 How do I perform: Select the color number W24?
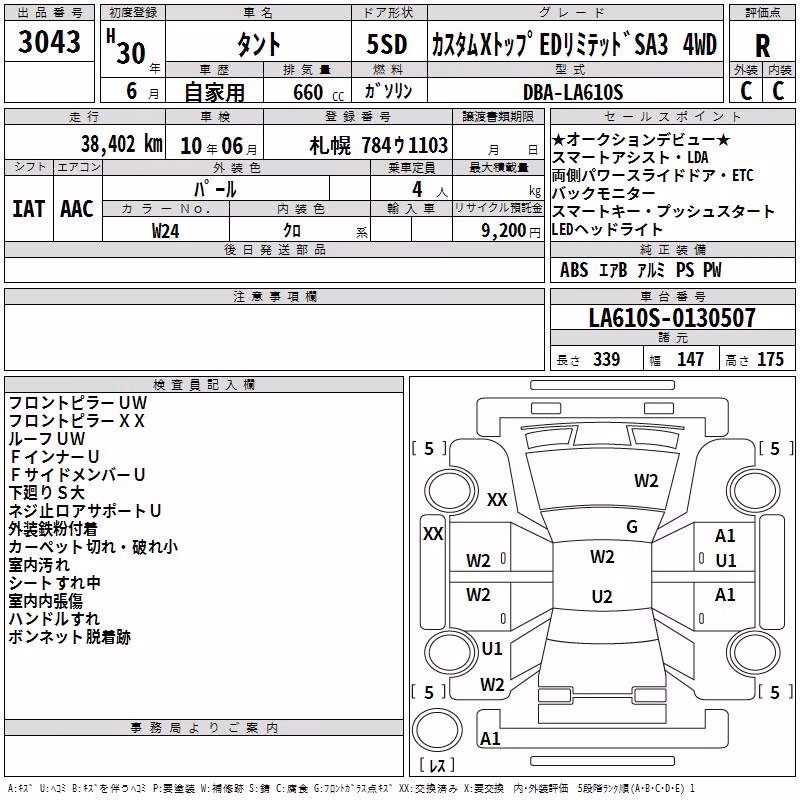[x=165, y=231]
